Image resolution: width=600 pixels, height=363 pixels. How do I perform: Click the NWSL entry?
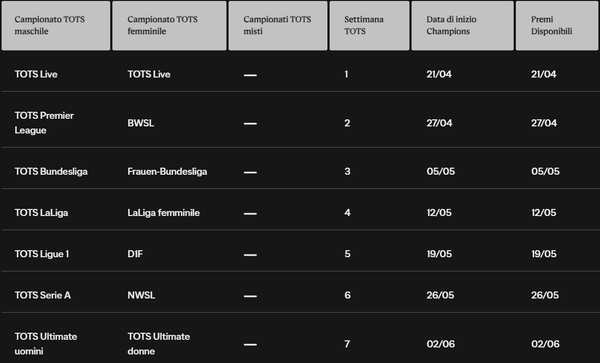[x=141, y=295]
